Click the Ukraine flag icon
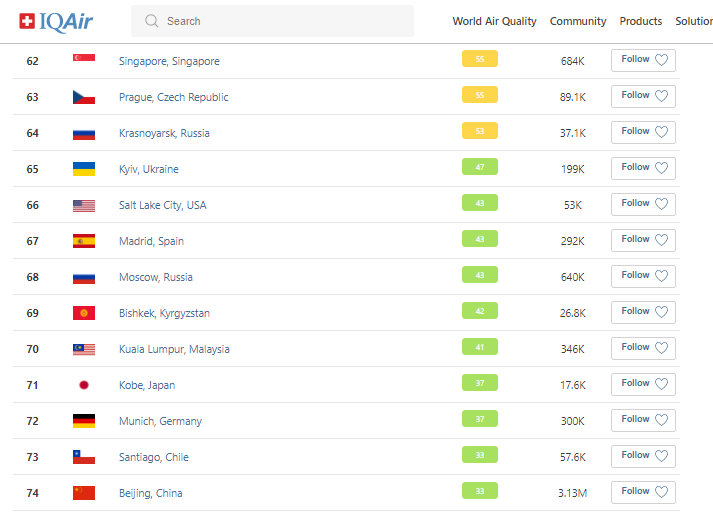 (x=84, y=169)
